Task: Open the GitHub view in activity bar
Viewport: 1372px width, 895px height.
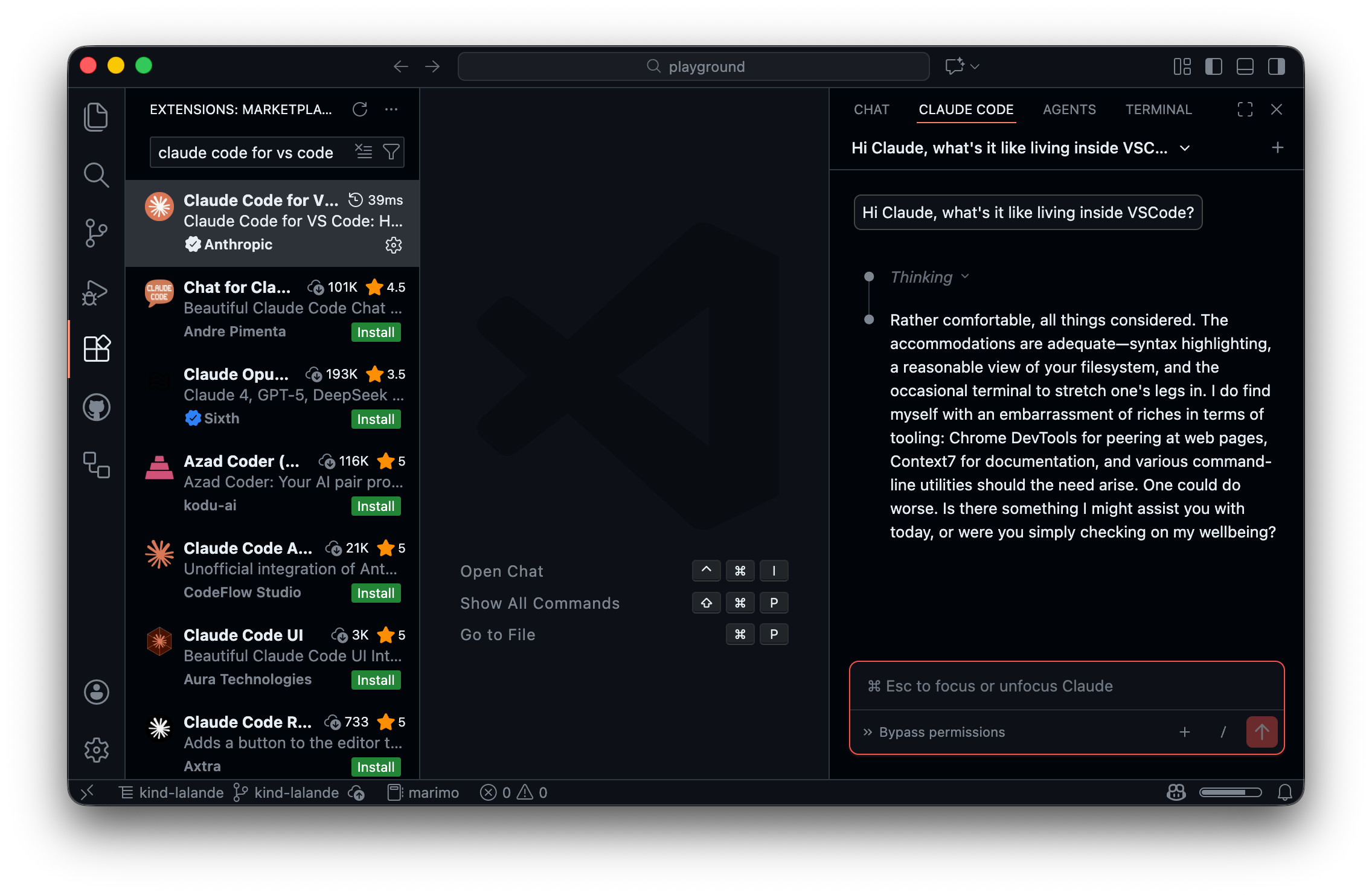Action: point(96,408)
